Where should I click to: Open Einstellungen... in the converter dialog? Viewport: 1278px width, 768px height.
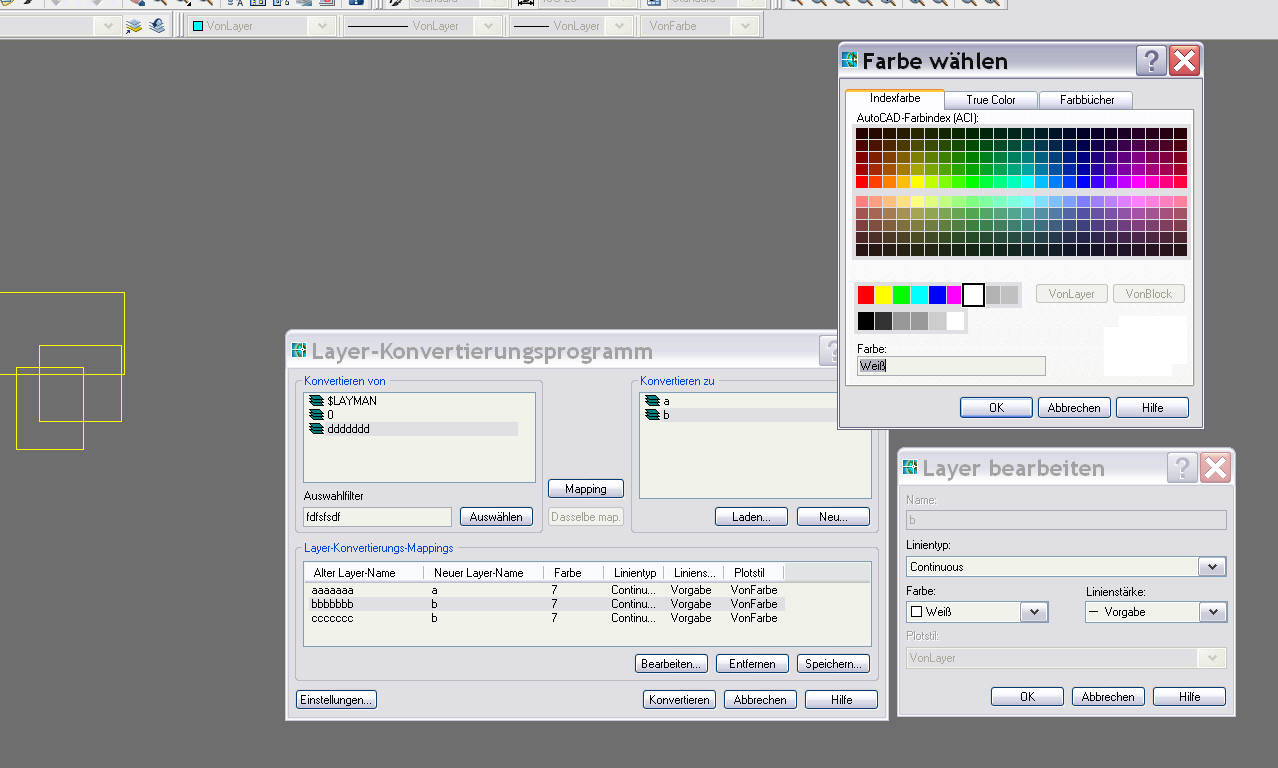click(336, 700)
